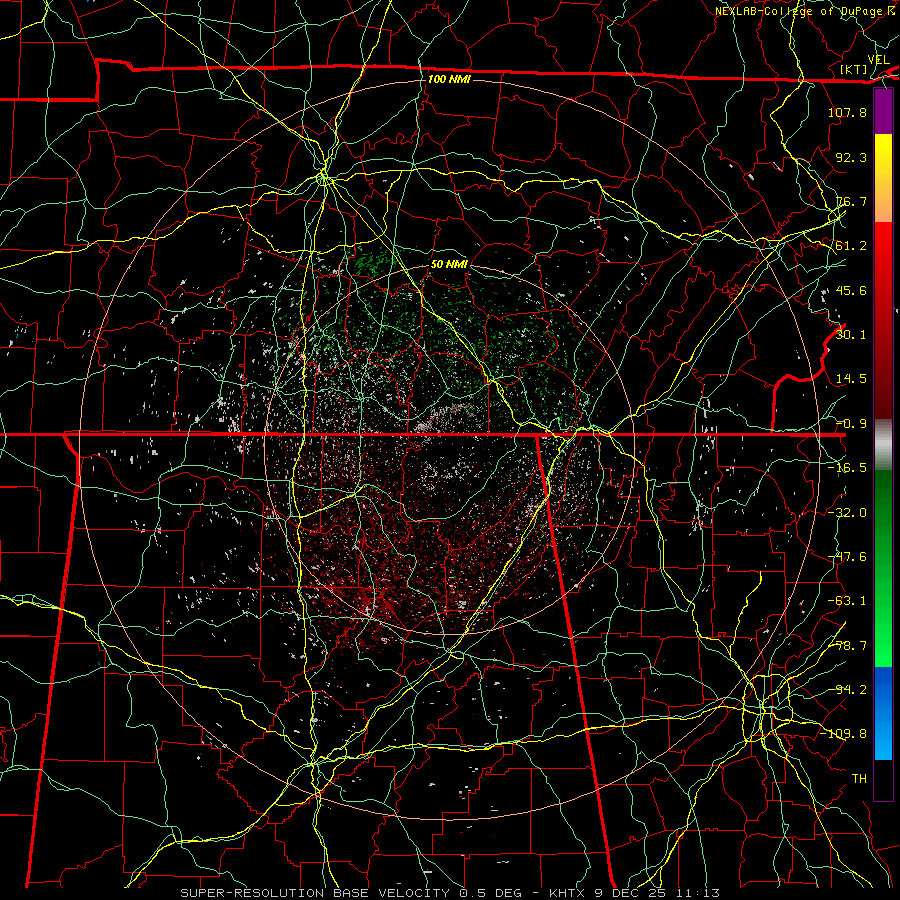Viewport: 900px width, 900px height.
Task: Pick the blue segment of the color bar
Action: click(x=883, y=713)
